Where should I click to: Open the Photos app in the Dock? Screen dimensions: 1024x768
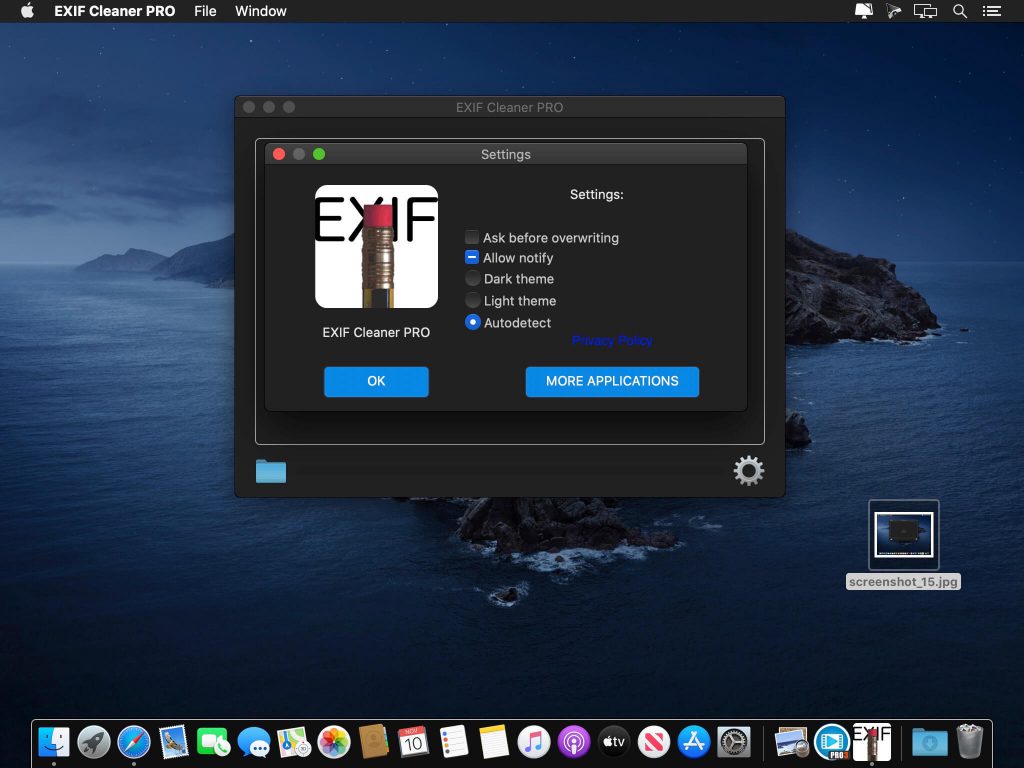click(x=333, y=742)
